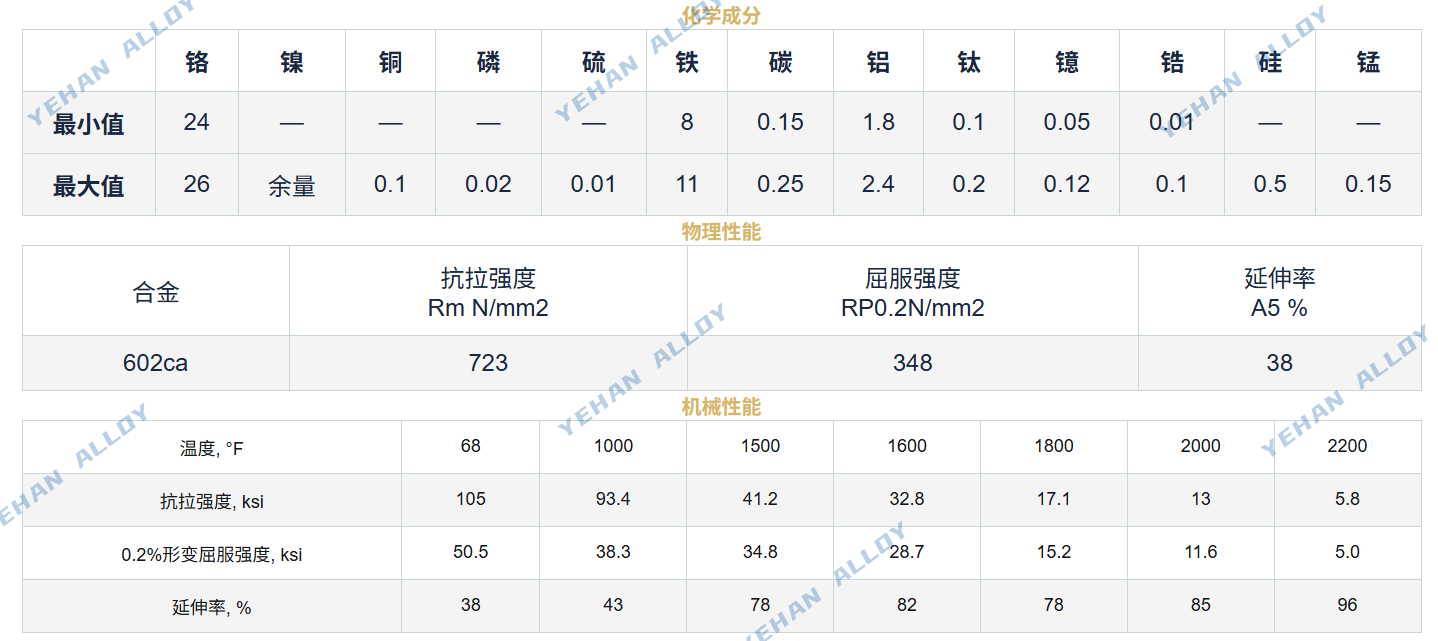1438x641 pixels.
Task: Select the iron maximum value 11
Action: click(x=687, y=184)
